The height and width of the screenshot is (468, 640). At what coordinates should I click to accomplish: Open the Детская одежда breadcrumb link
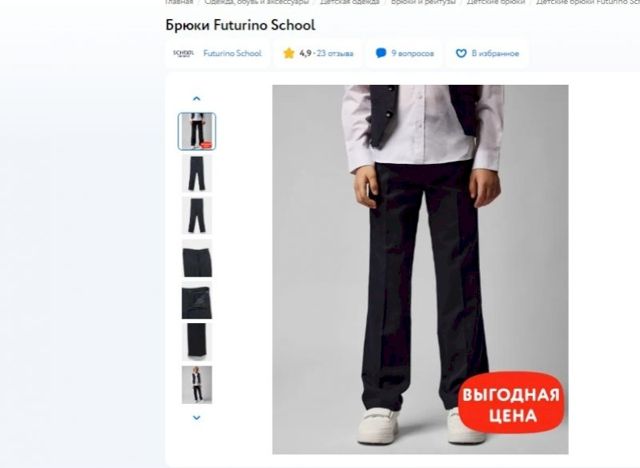(349, 2)
